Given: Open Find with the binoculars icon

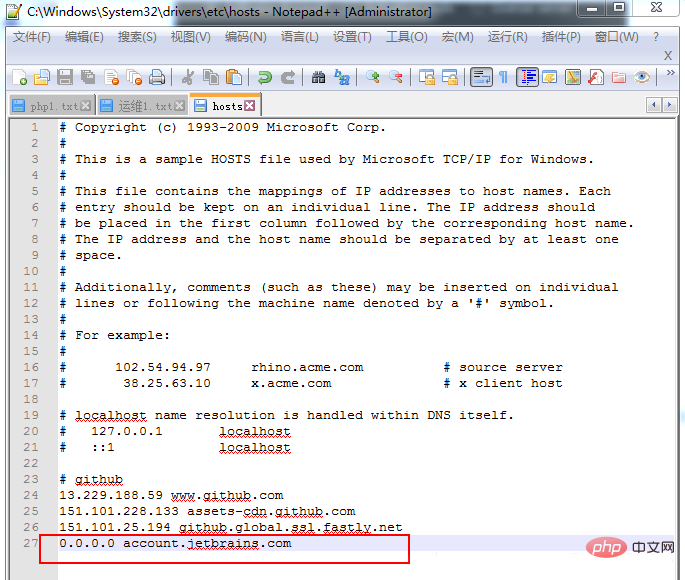Looking at the screenshot, I should click(318, 77).
